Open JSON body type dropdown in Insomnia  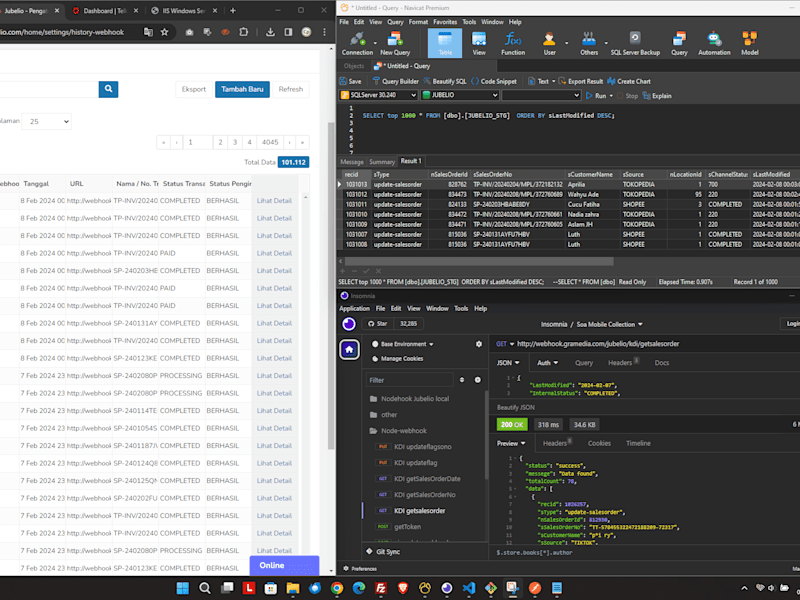508,363
